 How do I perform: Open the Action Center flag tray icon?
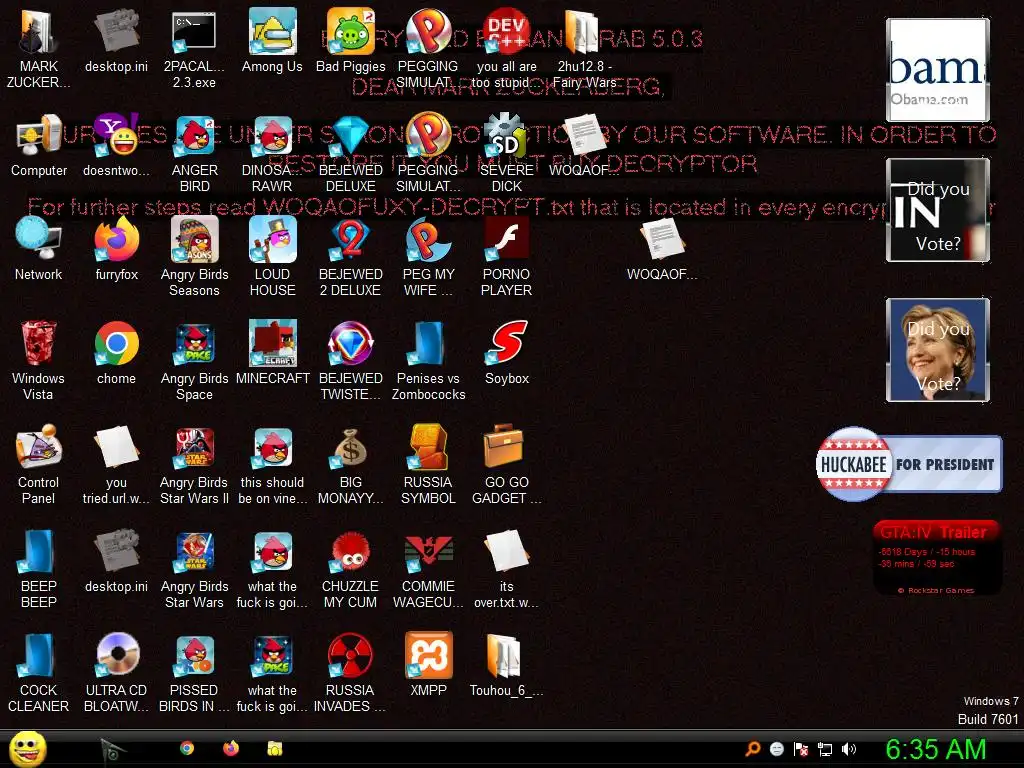[x=801, y=749]
